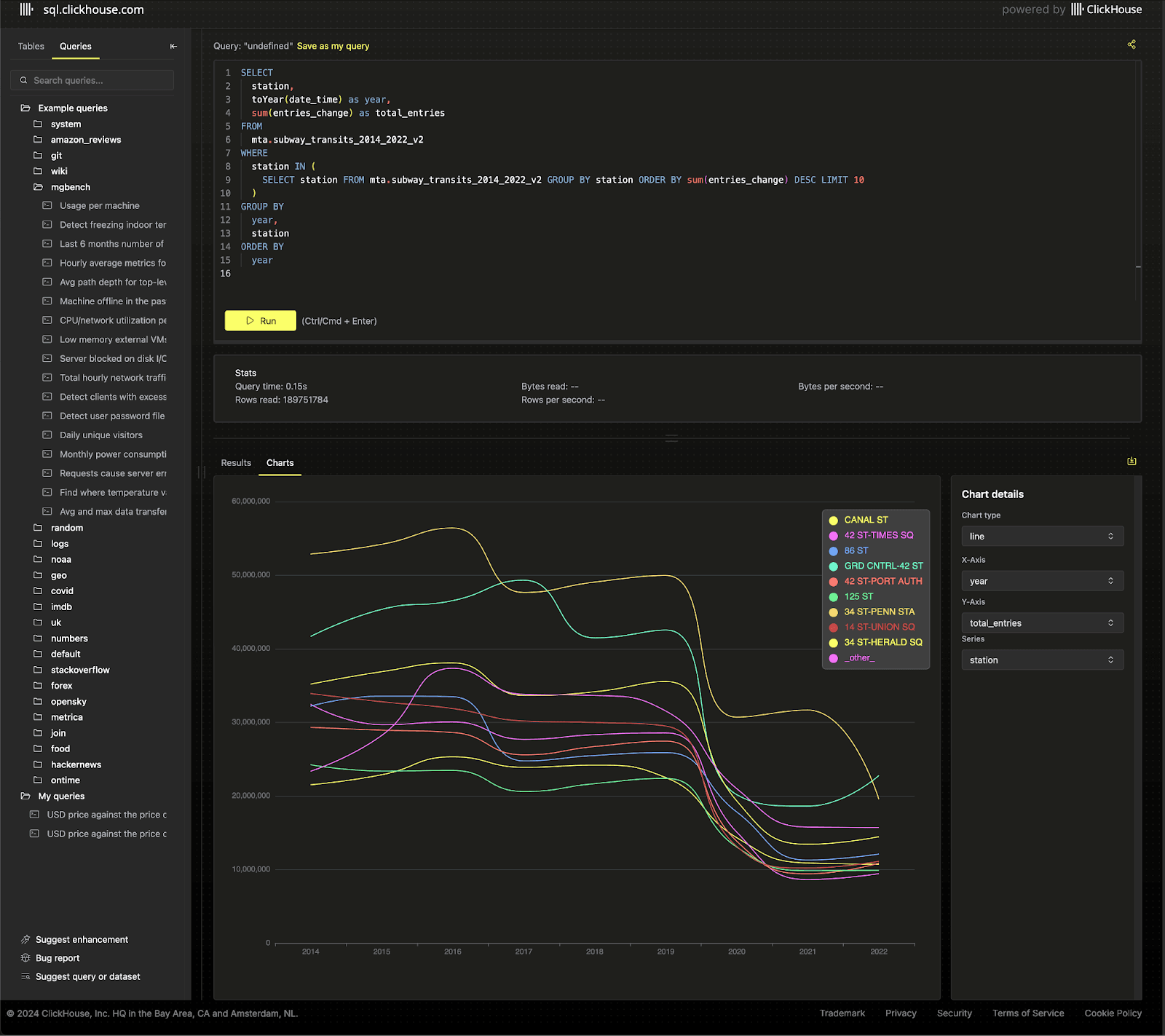The height and width of the screenshot is (1036, 1165).
Task: Open the 'Usage per machine' query icon
Action: click(47, 206)
